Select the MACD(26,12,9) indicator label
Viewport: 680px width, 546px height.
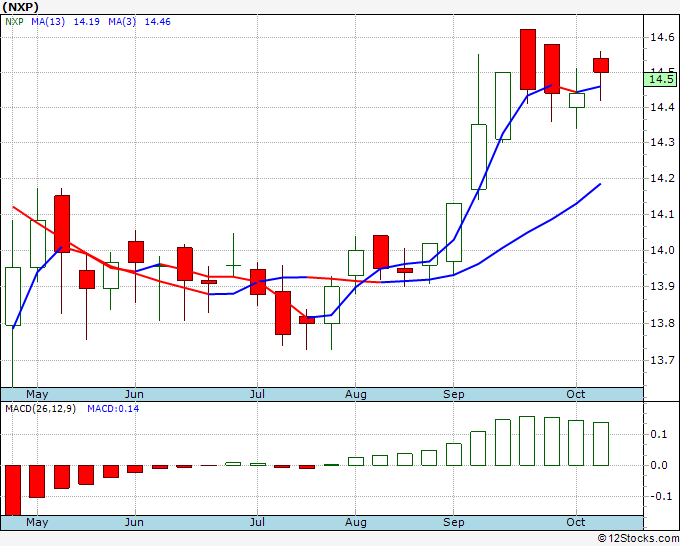[x=40, y=409]
